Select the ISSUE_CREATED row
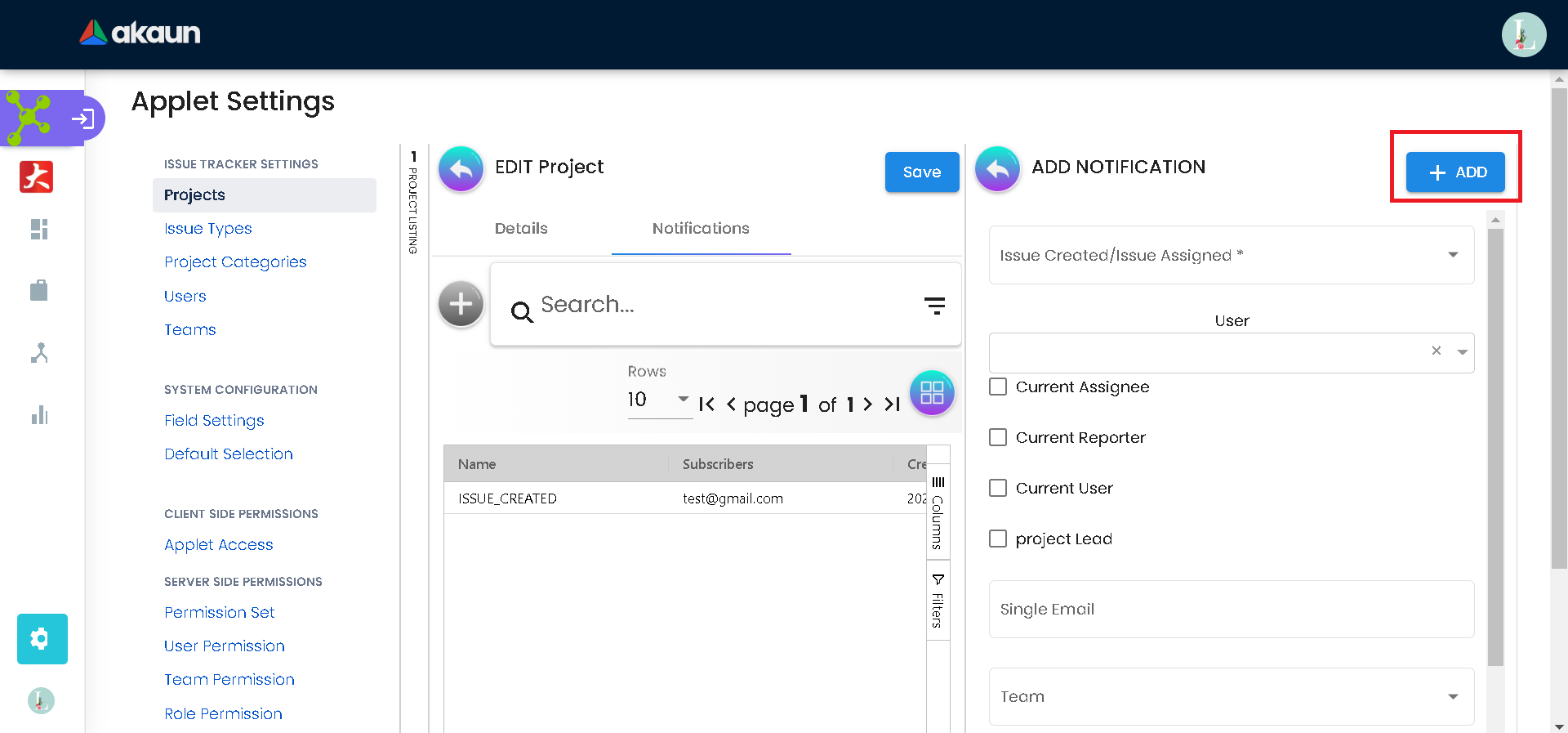Screen dimensions: 1568x733 click(685, 498)
